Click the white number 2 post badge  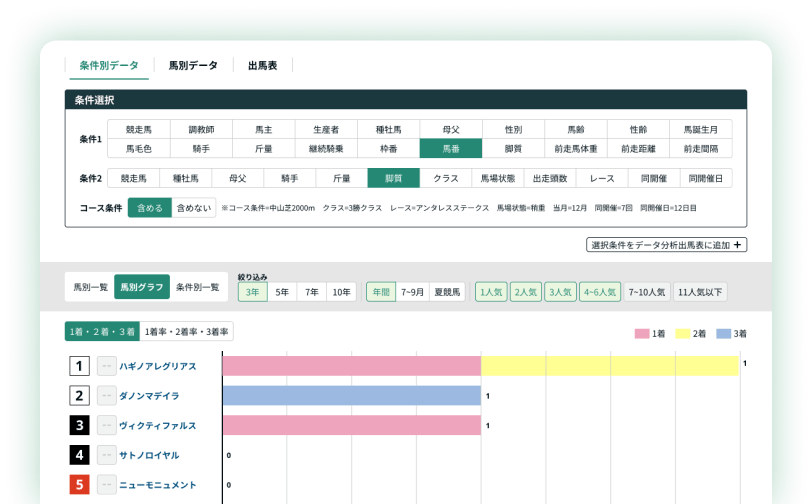click(x=80, y=396)
